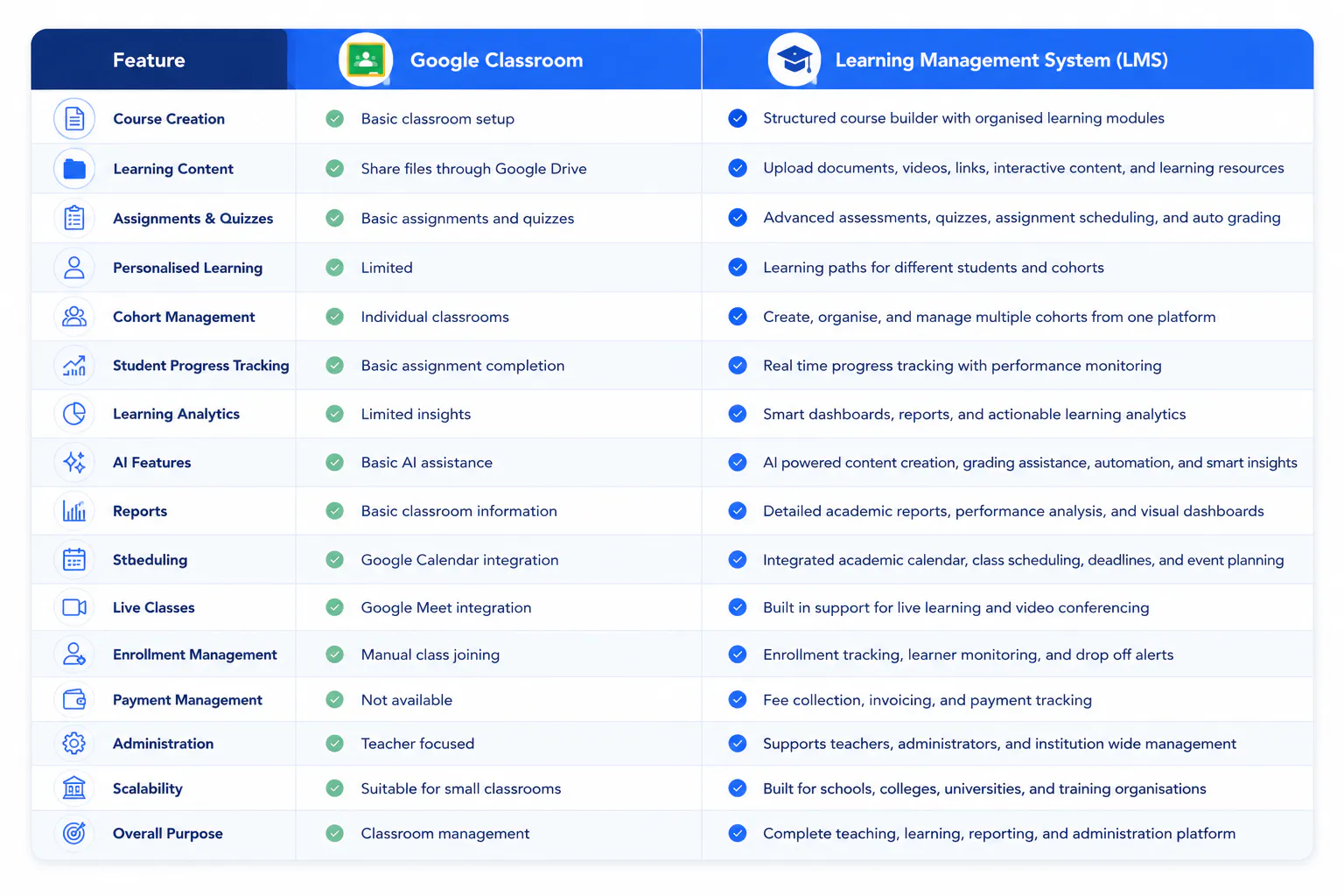Click the Learning Content feature label
The image size is (1344, 896).
click(x=173, y=169)
